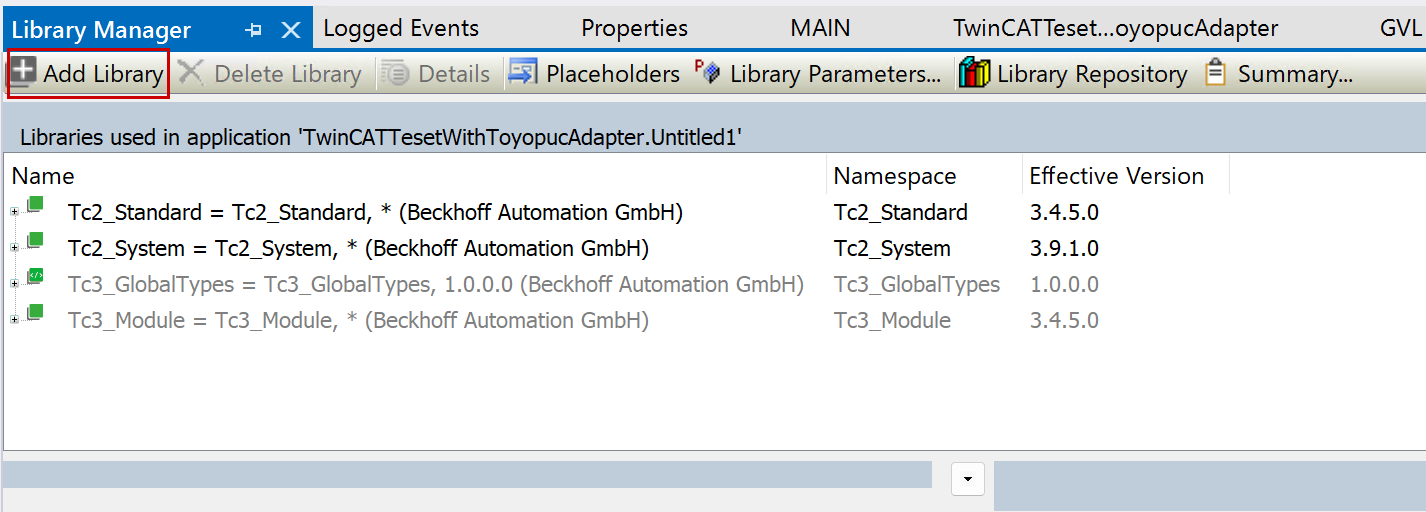Open the Library Repository

point(1074,73)
